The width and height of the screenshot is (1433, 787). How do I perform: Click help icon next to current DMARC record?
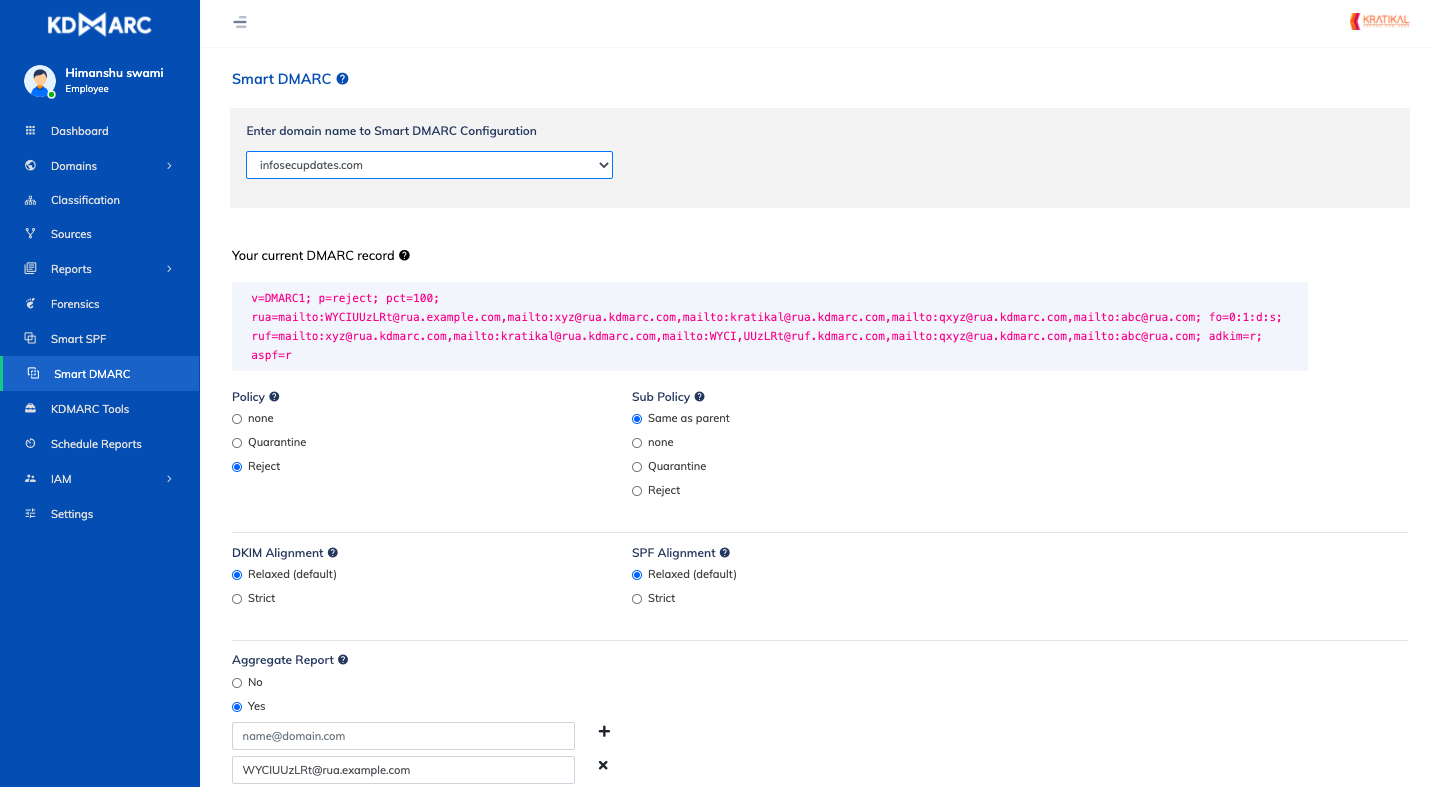point(404,256)
